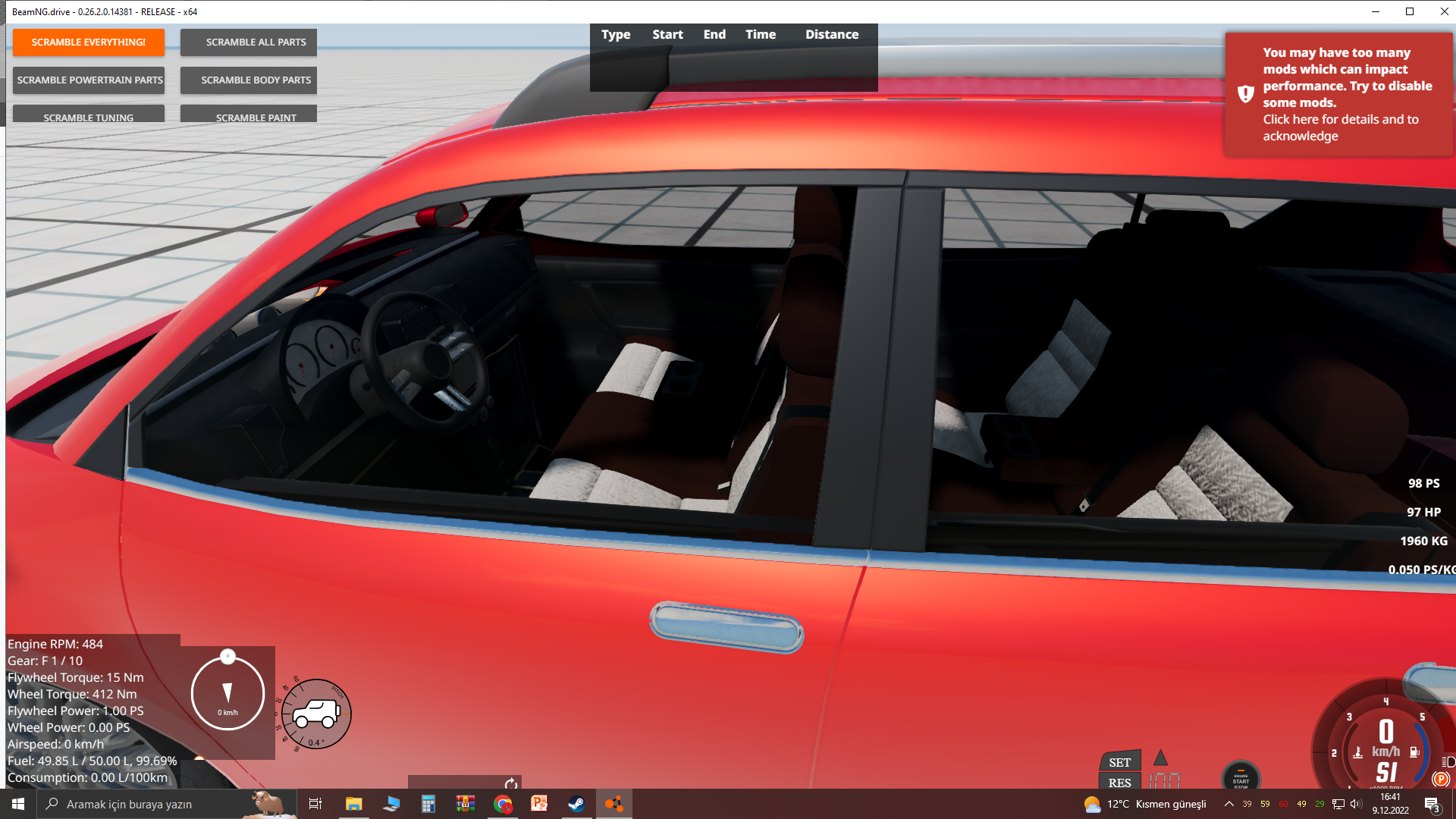Click the fuel pump icon on tacho
1456x819 pixels.
pos(1414,752)
